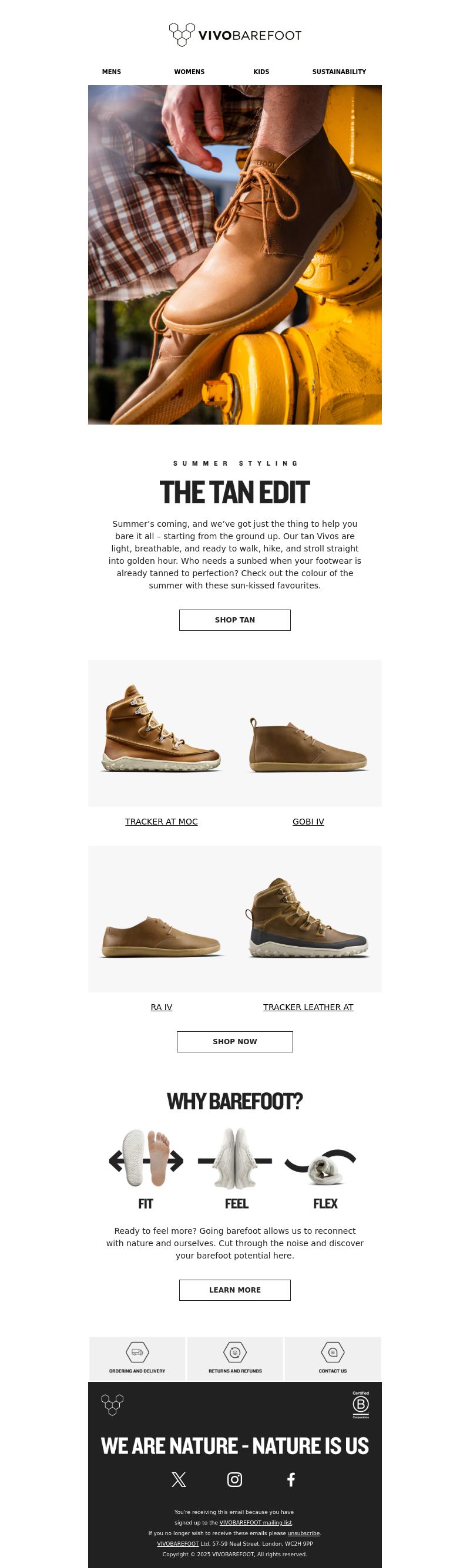Click the Vivobarefoot logo at top
Image resolution: width=470 pixels, height=1568 pixels.
pyautogui.click(x=235, y=35)
